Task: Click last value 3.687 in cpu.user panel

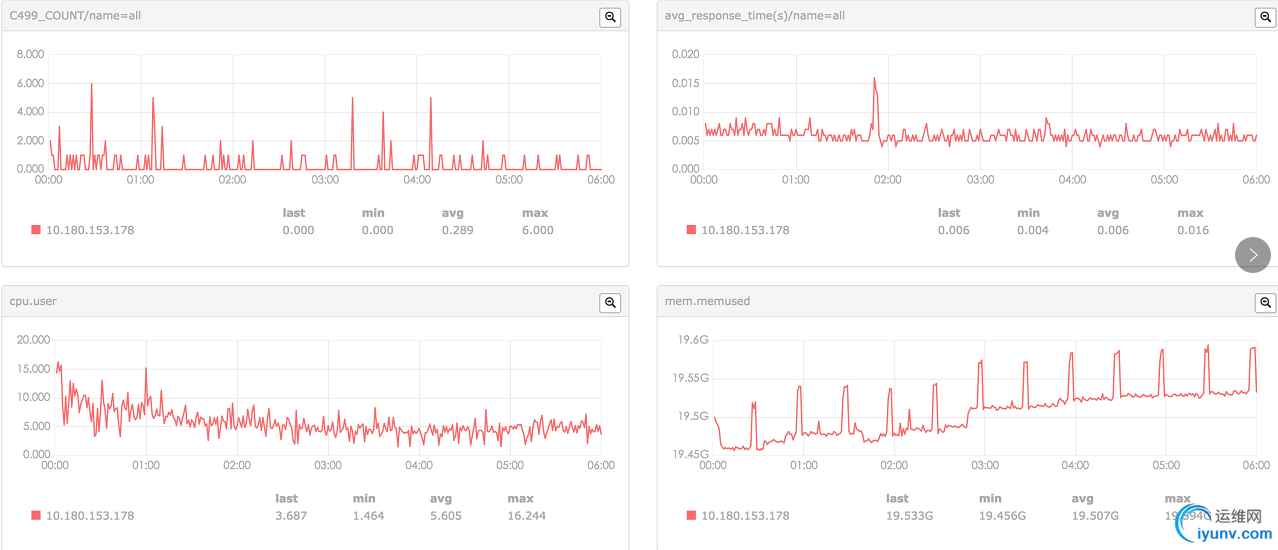Action: coord(291,516)
